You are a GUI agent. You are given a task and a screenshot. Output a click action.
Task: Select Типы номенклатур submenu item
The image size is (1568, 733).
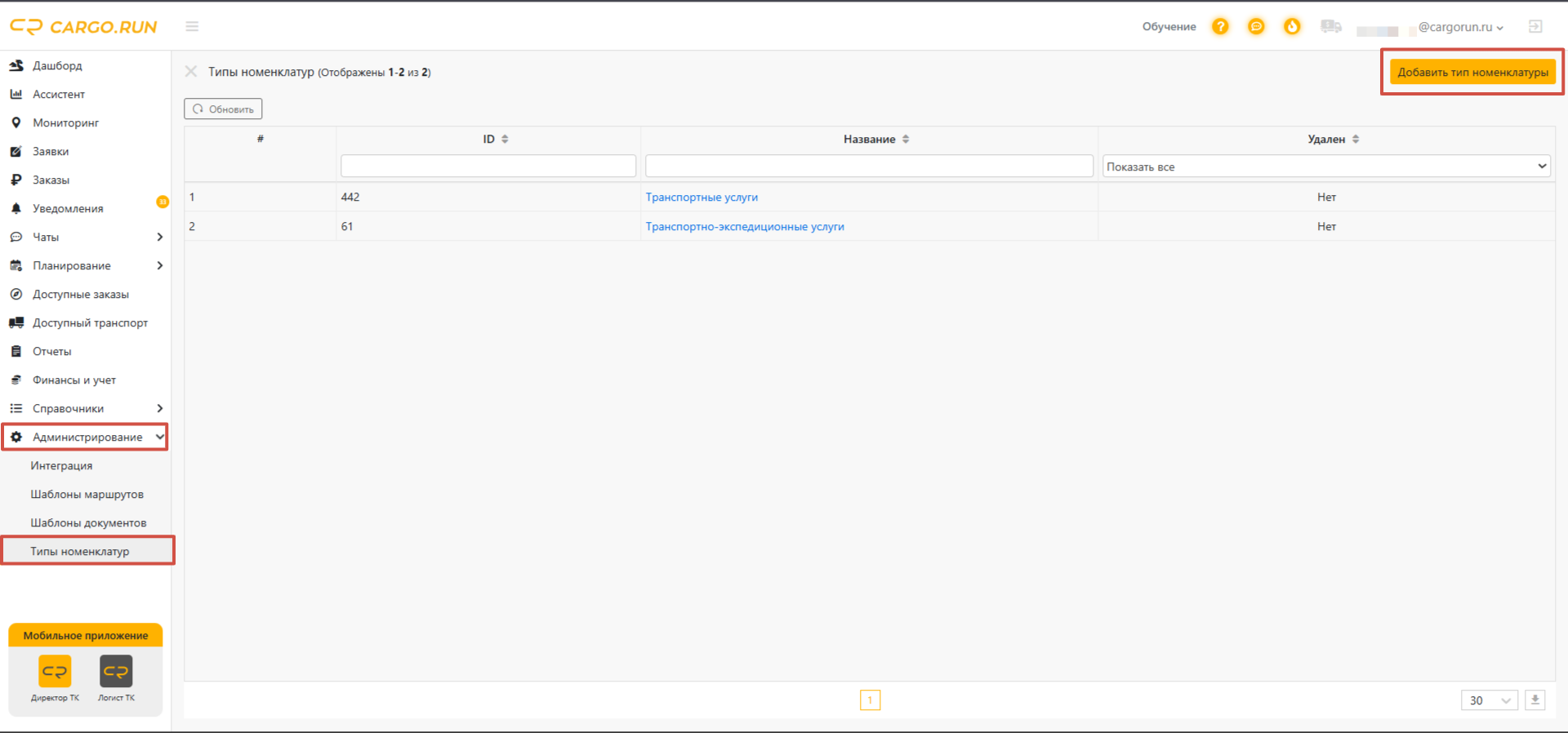click(x=79, y=551)
